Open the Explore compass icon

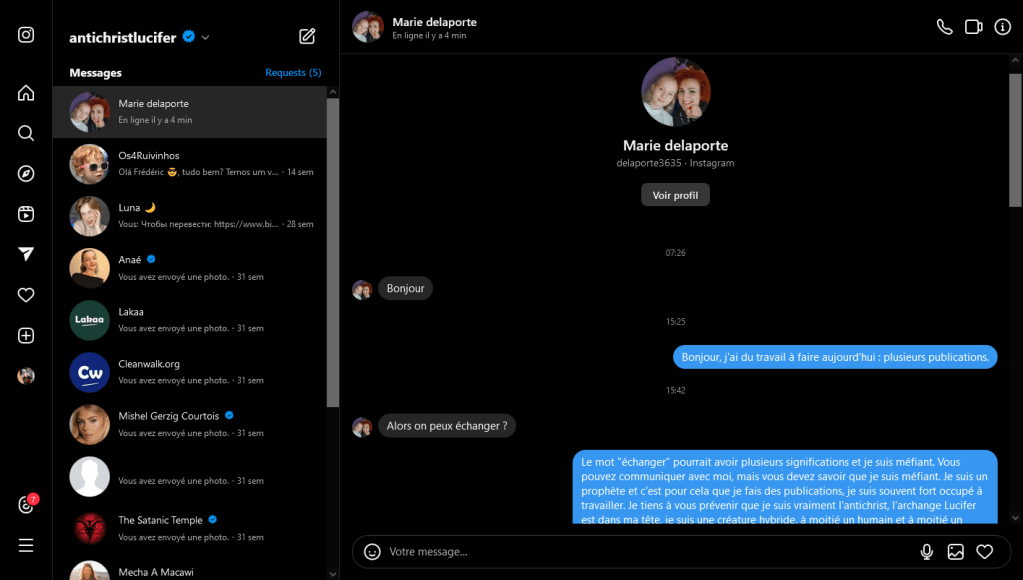point(26,174)
